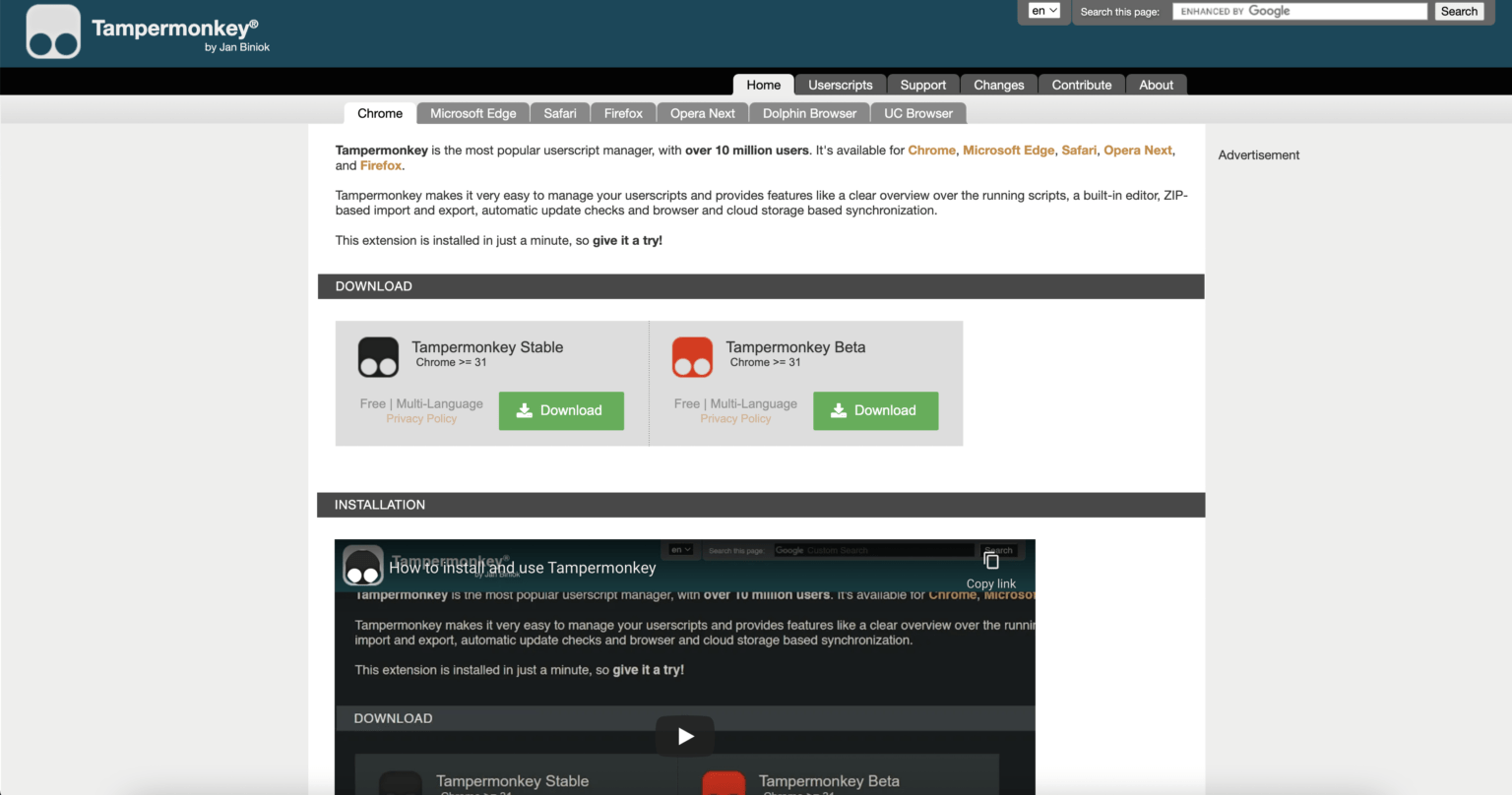Select the Tampermonkey Beta red icon
Screen dimensions: 1512x795
[692, 356]
